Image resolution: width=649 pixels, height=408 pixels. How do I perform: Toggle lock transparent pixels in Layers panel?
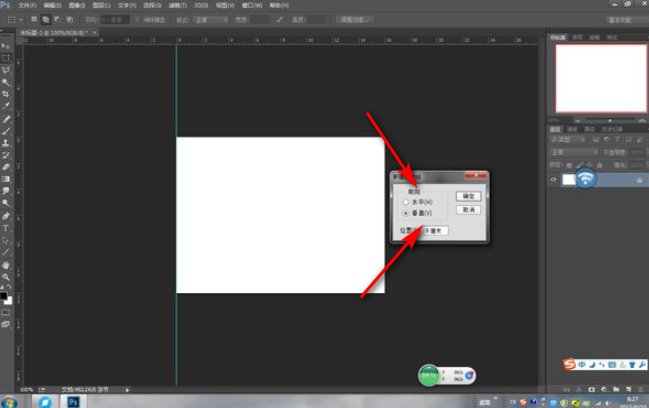point(569,165)
